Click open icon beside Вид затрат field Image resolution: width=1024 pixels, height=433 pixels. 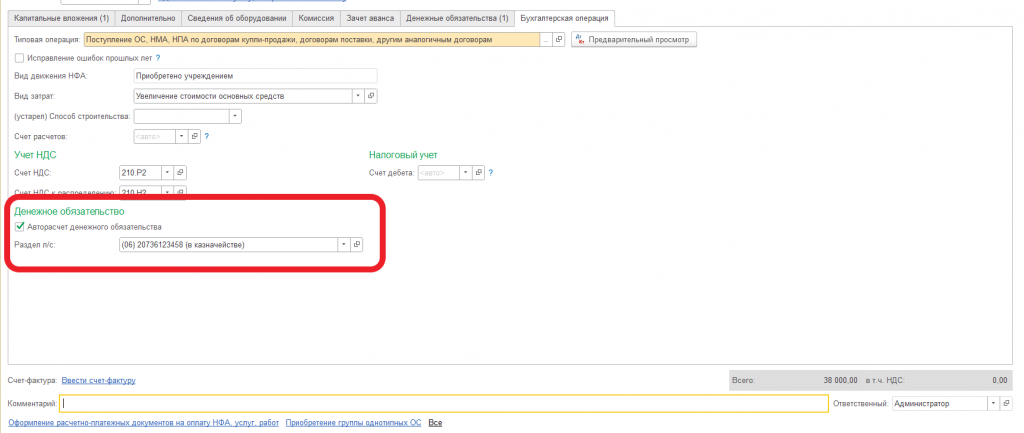[x=371, y=96]
